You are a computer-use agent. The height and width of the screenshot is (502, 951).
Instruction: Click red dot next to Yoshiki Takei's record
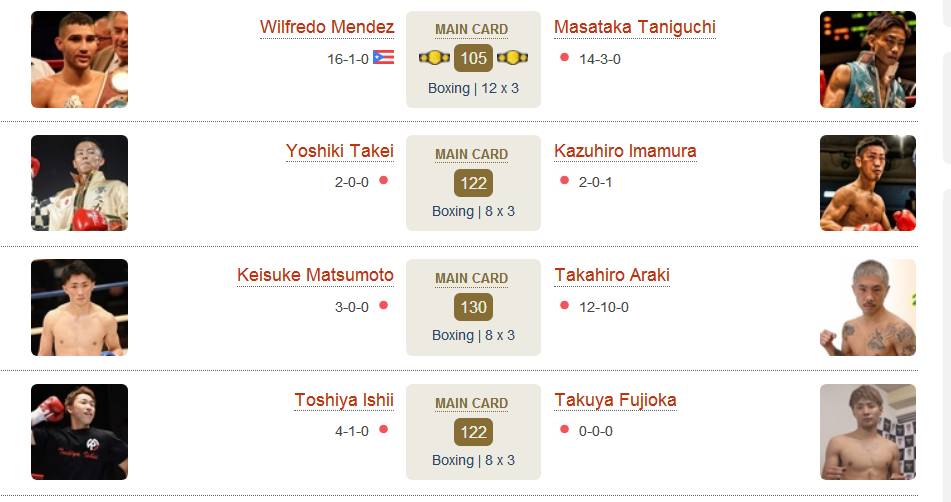(383, 180)
